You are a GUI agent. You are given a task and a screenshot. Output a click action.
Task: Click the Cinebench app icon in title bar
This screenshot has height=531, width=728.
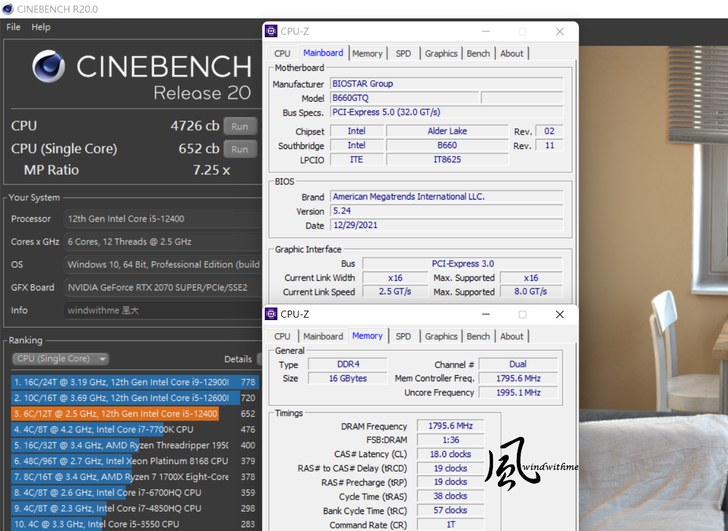click(x=9, y=8)
